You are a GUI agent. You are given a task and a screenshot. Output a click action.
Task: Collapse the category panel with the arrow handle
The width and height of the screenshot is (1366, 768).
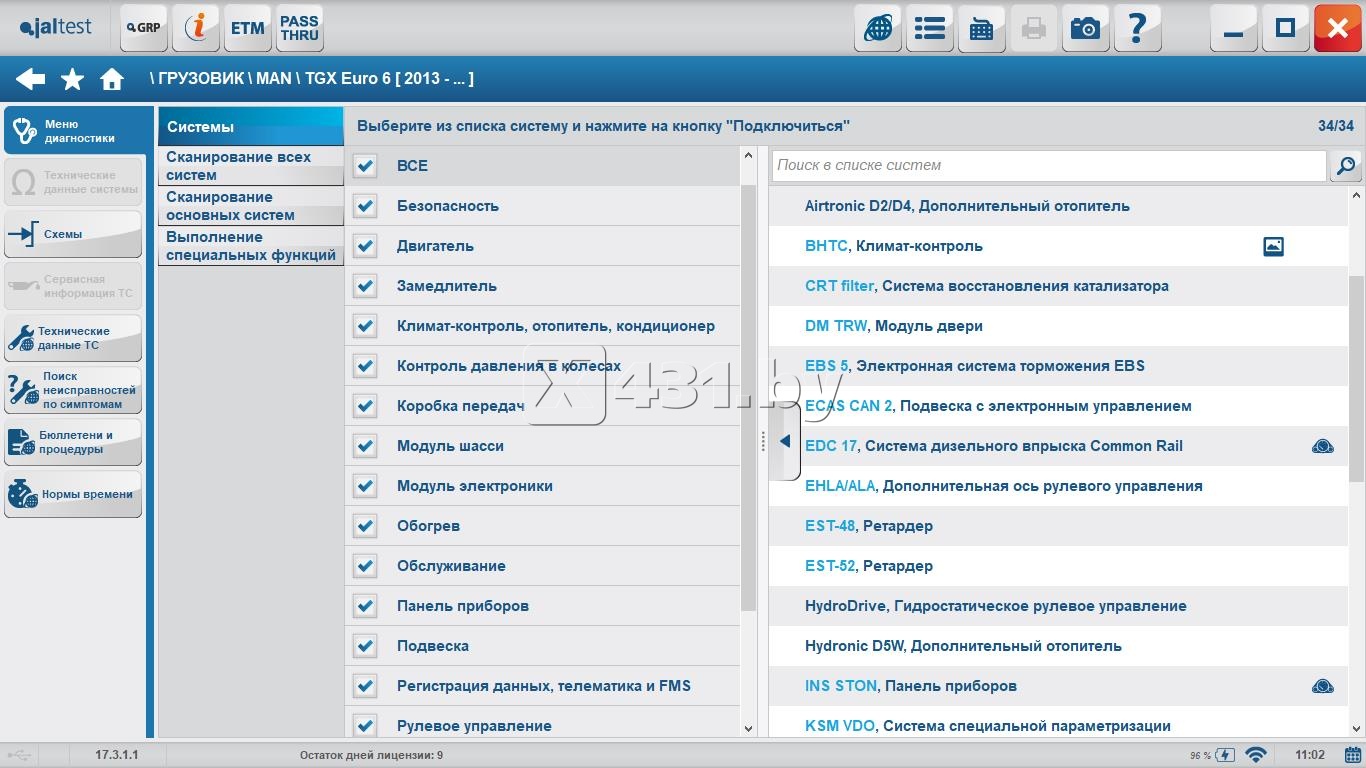click(785, 442)
